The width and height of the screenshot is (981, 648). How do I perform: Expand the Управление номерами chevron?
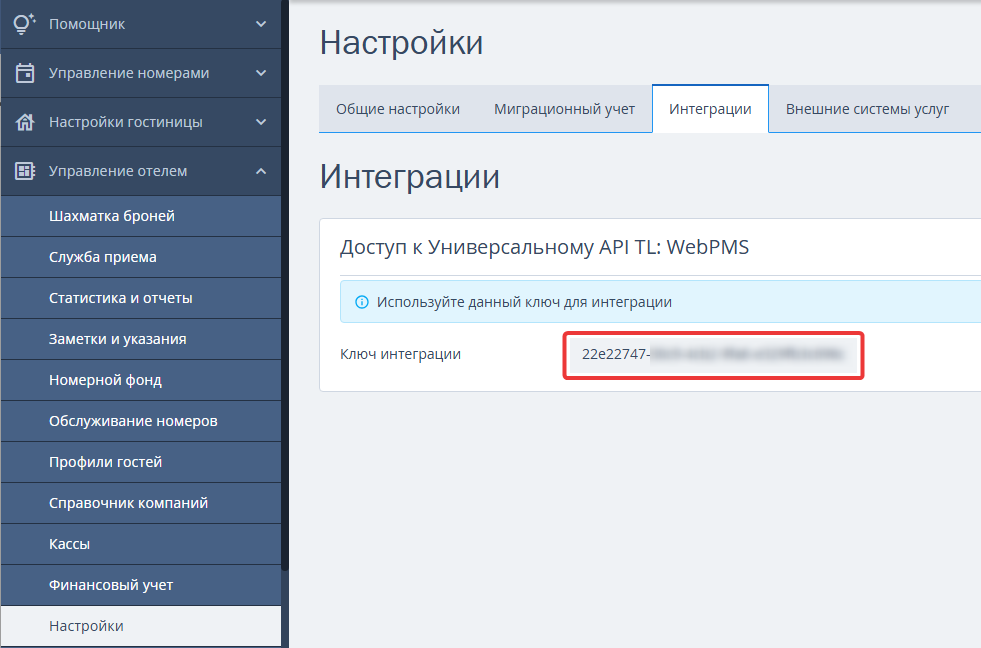(261, 73)
